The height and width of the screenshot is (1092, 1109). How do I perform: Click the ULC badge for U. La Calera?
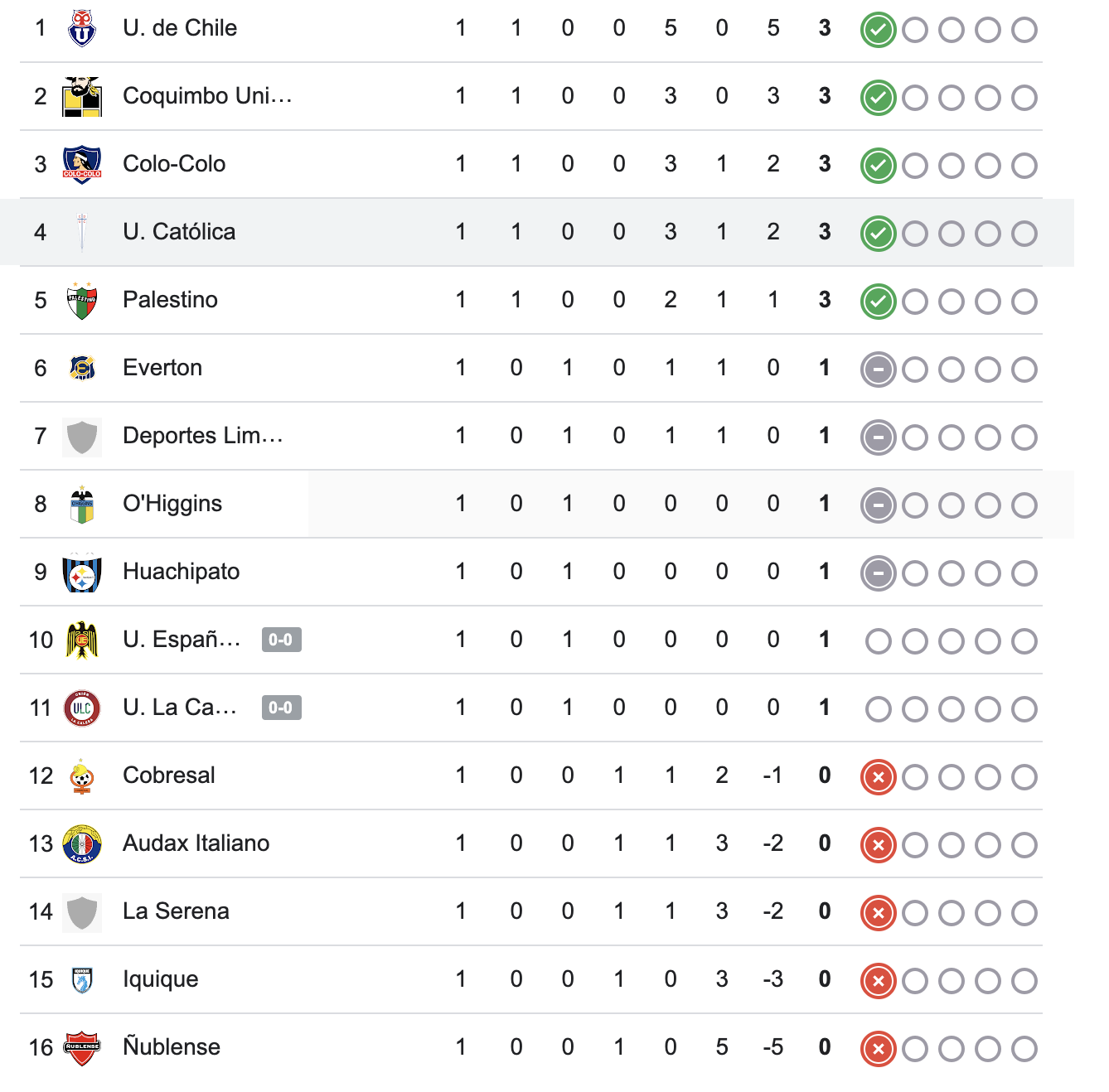81,707
